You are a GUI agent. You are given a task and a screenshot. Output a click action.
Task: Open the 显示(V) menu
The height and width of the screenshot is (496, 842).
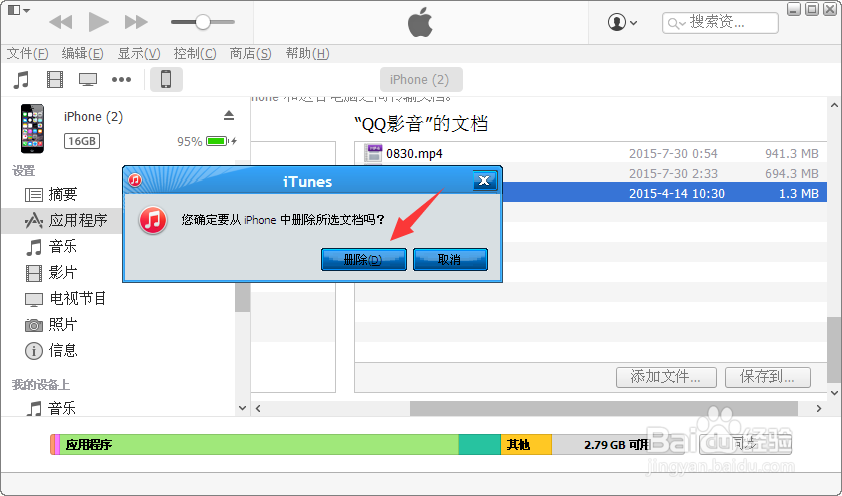(139, 54)
